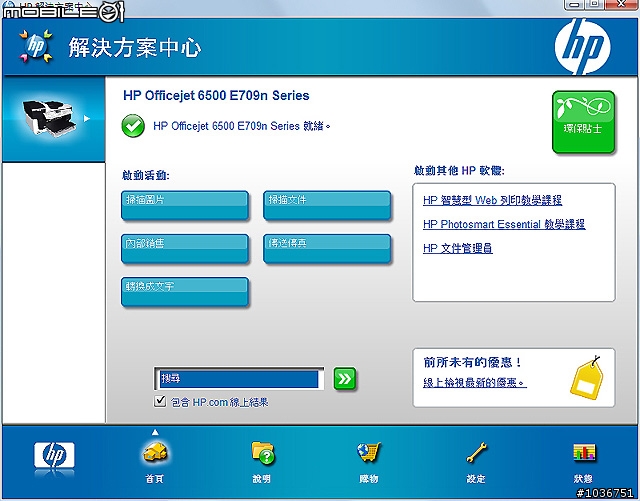This screenshot has height=501, width=640.
Task: Close the HP Solution Center window
Action: tap(621, 4)
